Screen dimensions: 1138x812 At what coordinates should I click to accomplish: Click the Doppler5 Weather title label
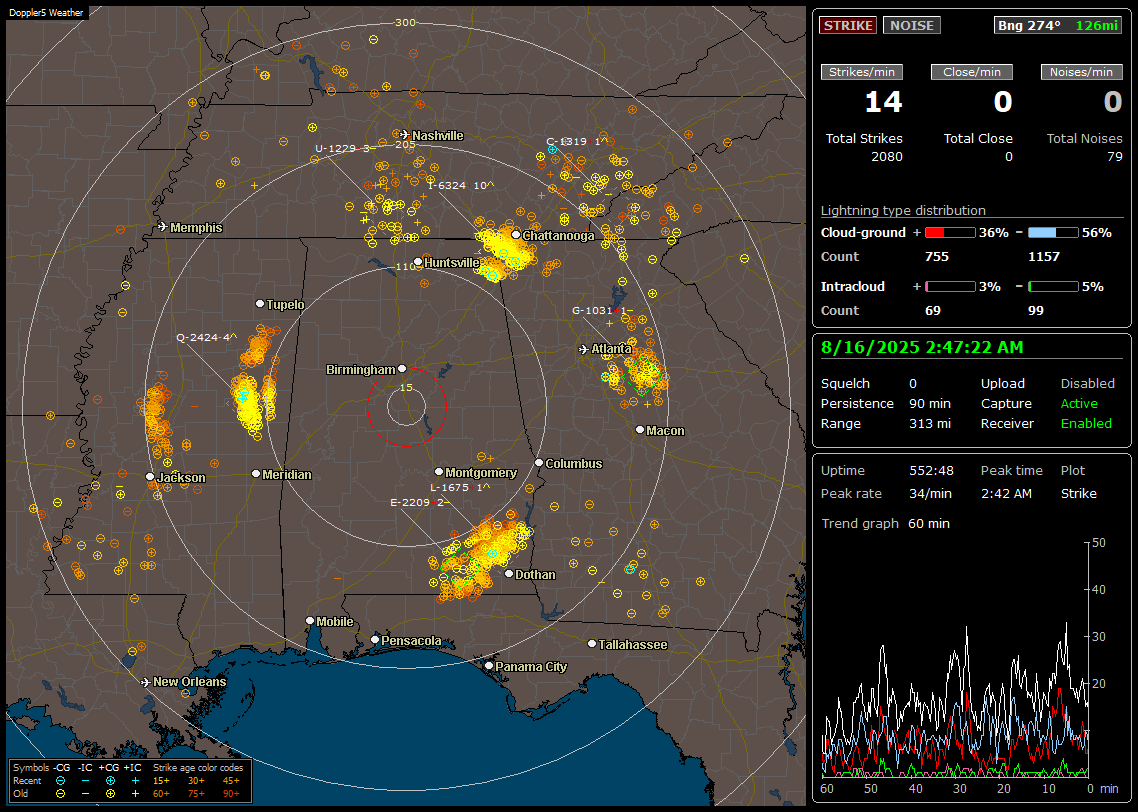(x=46, y=12)
